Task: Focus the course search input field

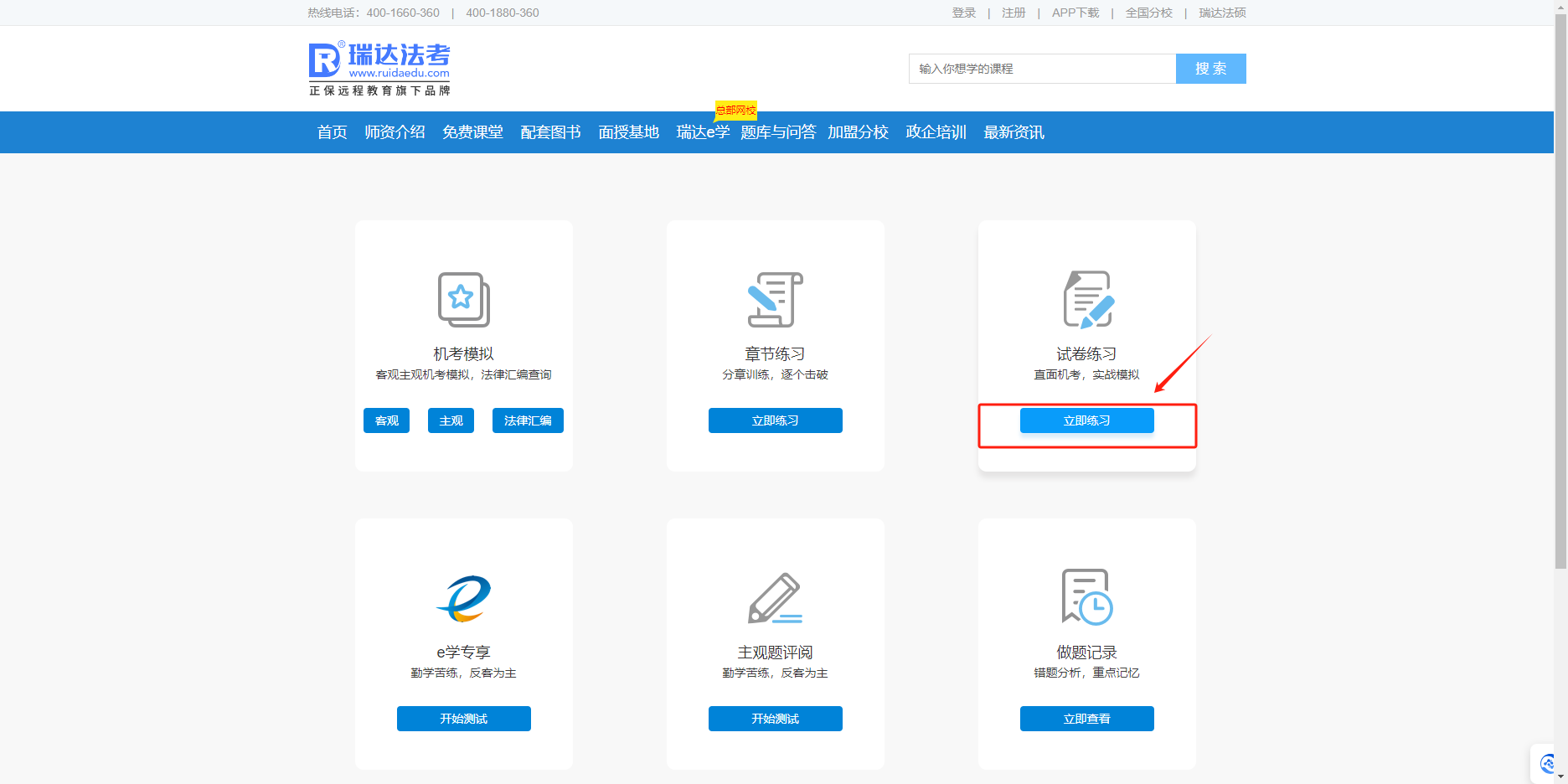Action: (1042, 69)
